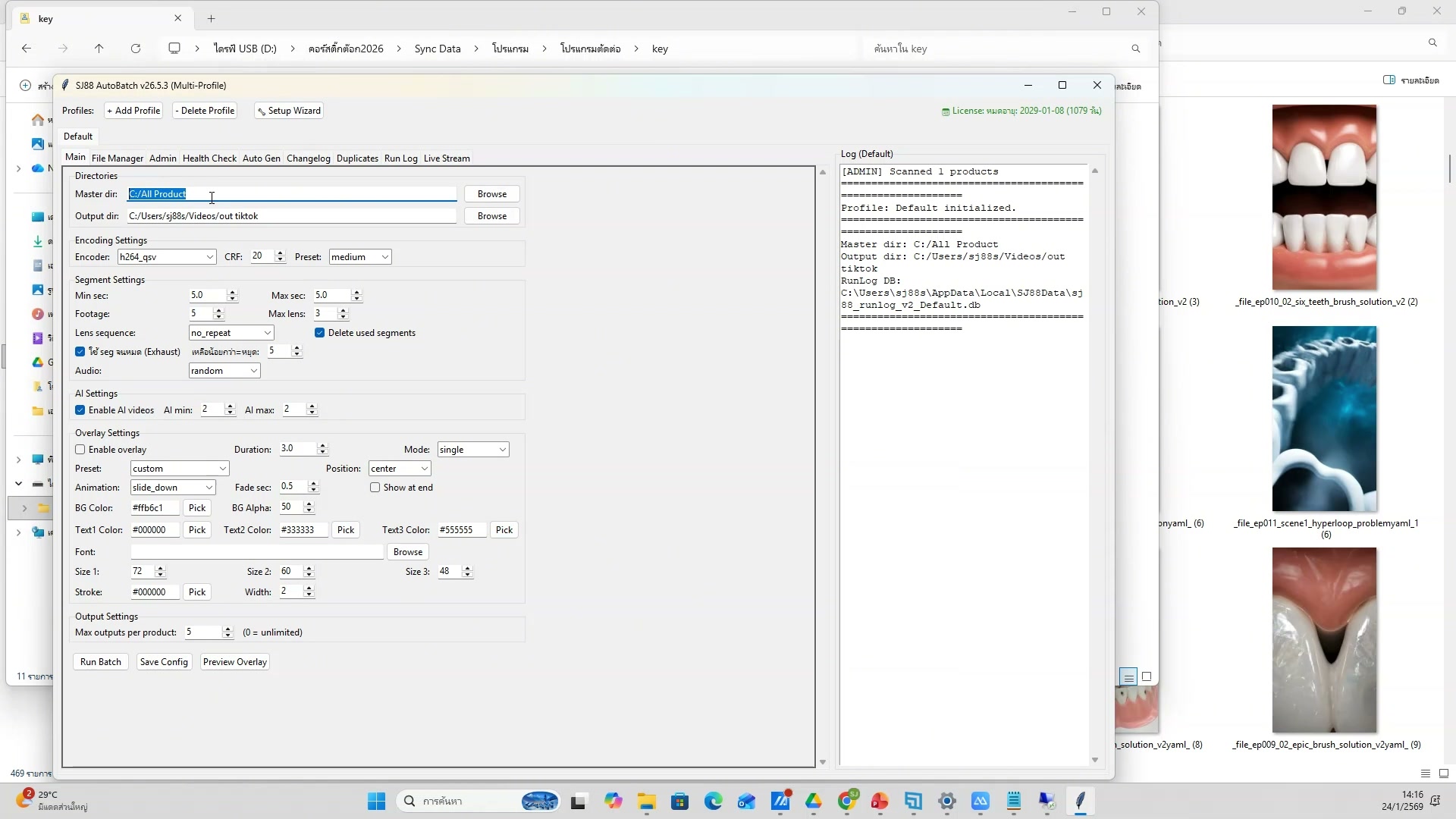Open Google Drive from the taskbar
The width and height of the screenshot is (1456, 819).
point(814,801)
